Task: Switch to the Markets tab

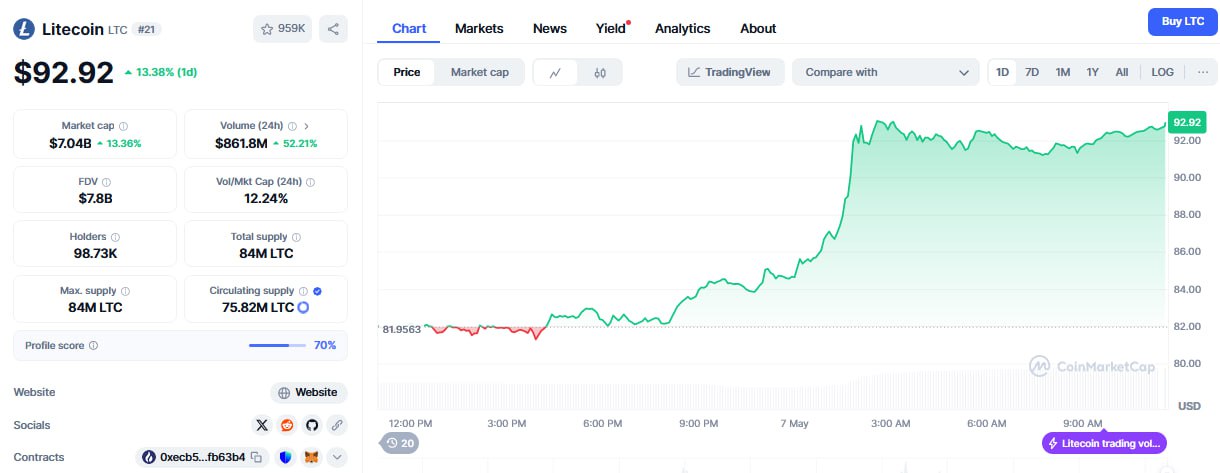Action: (x=479, y=28)
